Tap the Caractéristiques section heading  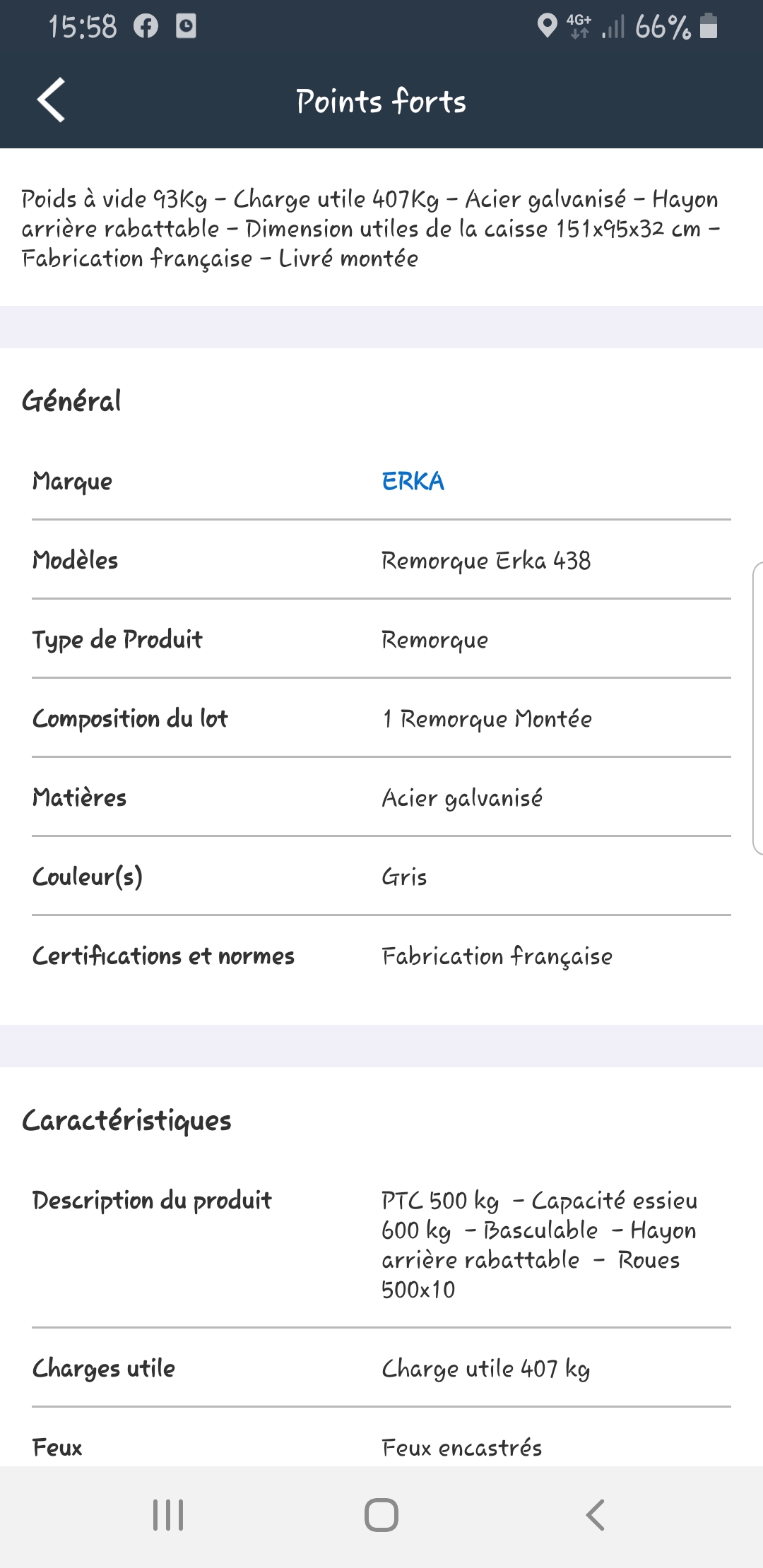(x=127, y=1121)
